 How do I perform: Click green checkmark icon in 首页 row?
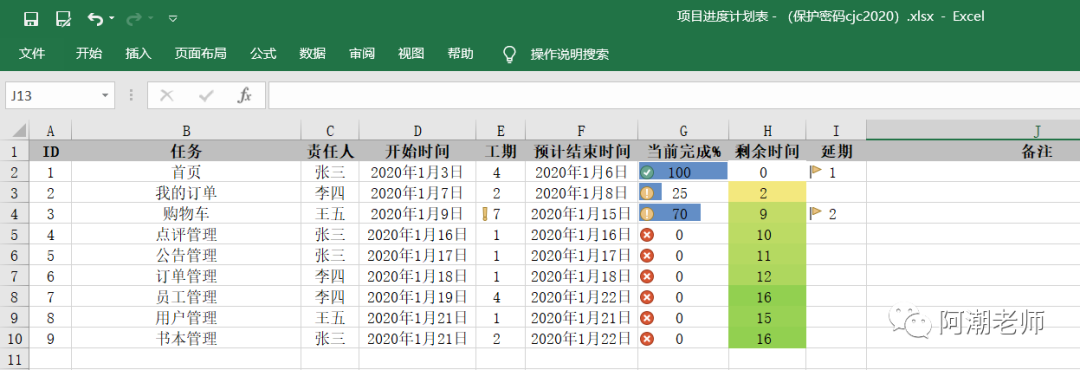pos(647,172)
